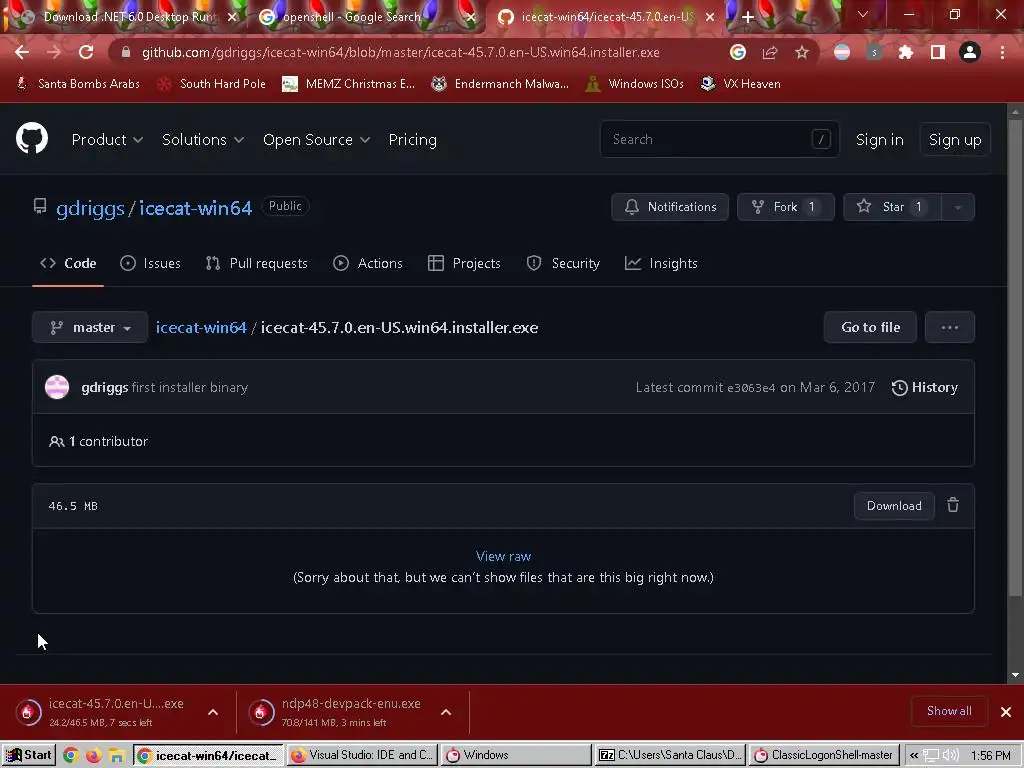The image size is (1024, 768).
Task: Open icecat-win64 breadcrumb link
Action: click(x=201, y=327)
